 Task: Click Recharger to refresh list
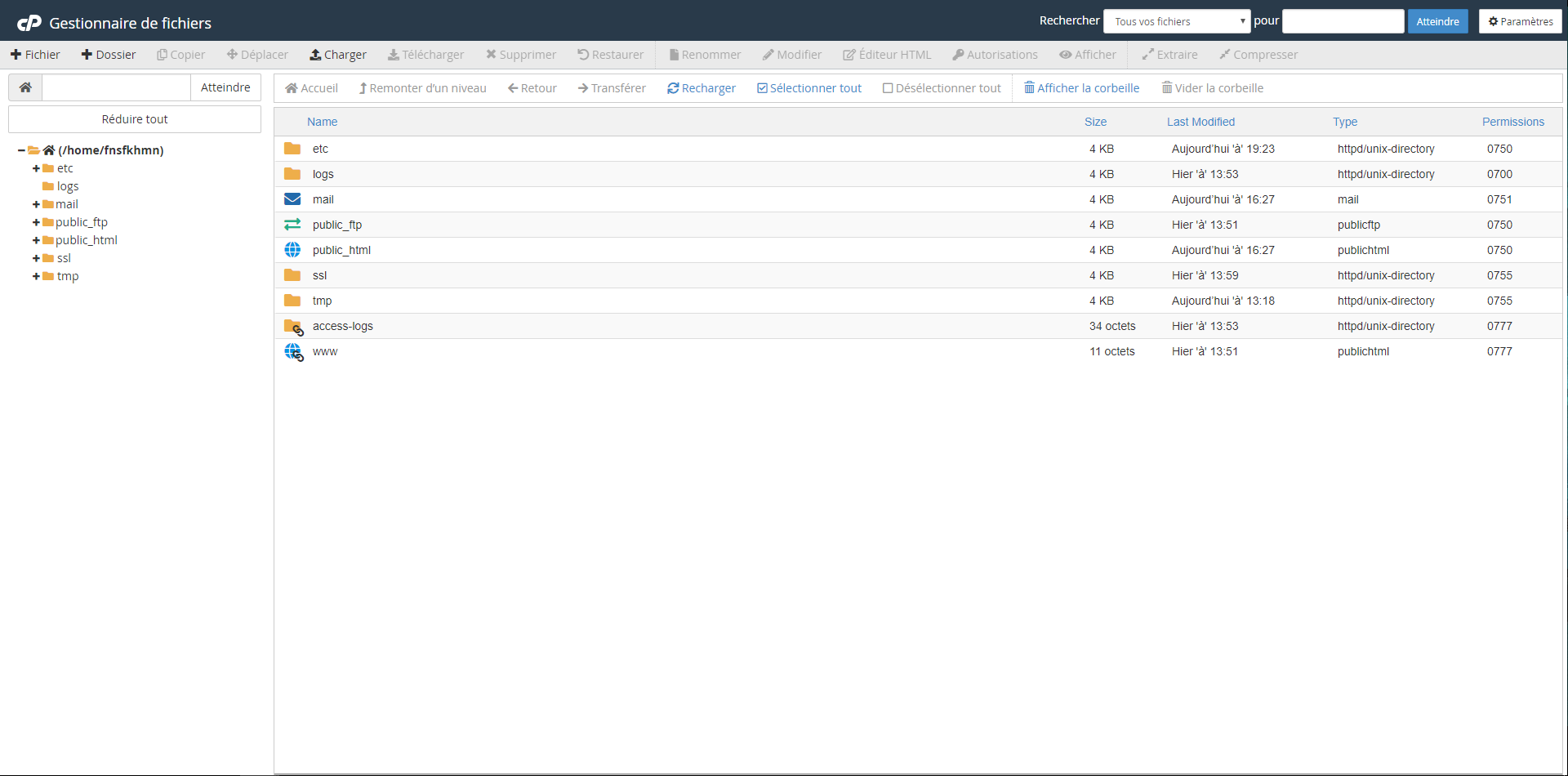click(x=702, y=88)
